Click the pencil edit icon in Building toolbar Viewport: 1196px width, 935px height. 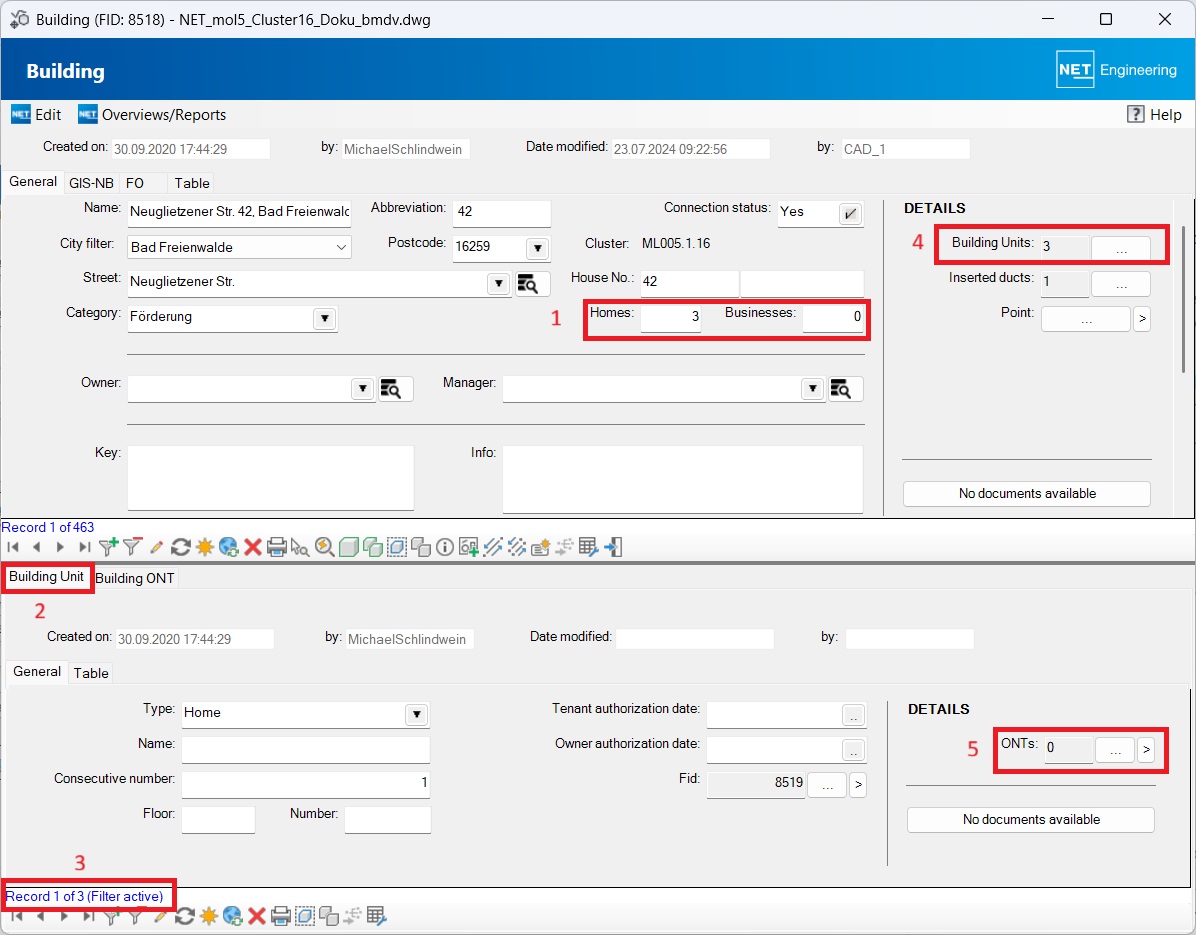coord(156,547)
